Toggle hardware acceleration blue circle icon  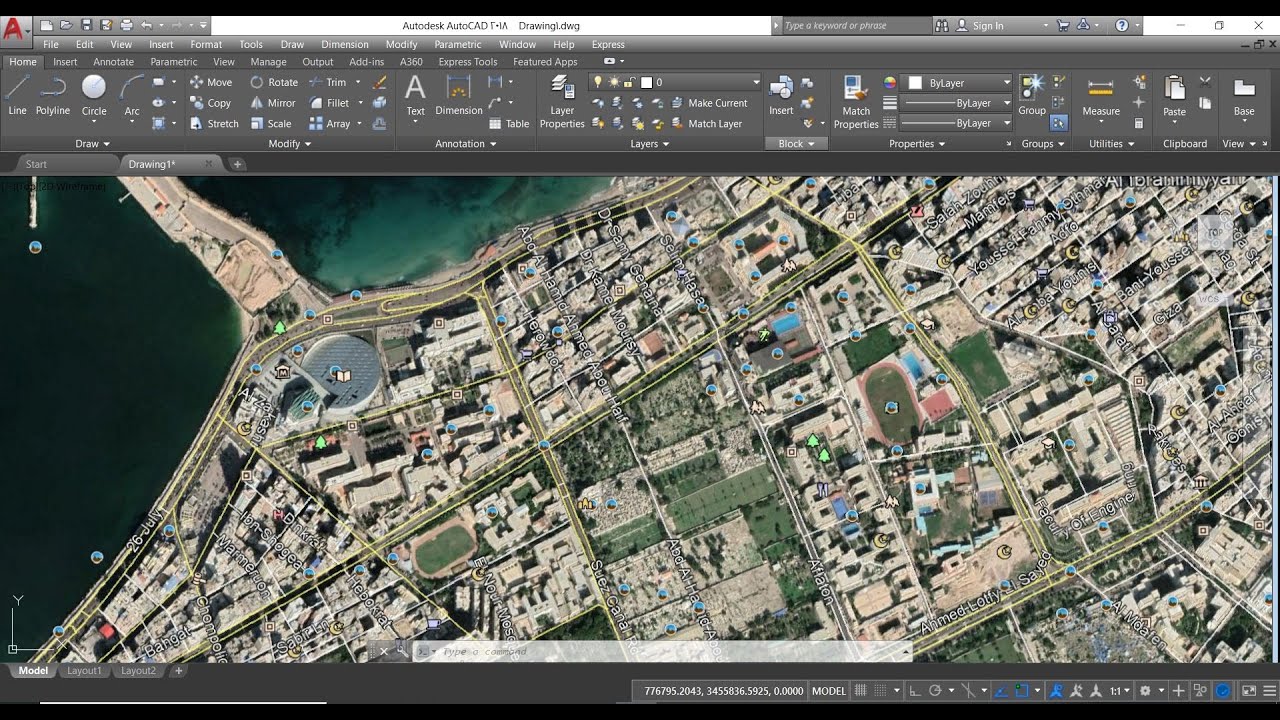click(x=1223, y=690)
